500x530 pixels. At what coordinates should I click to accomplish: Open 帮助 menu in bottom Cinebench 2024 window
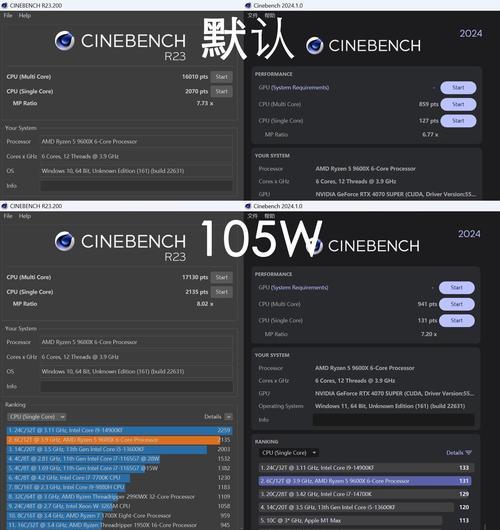pos(269,216)
